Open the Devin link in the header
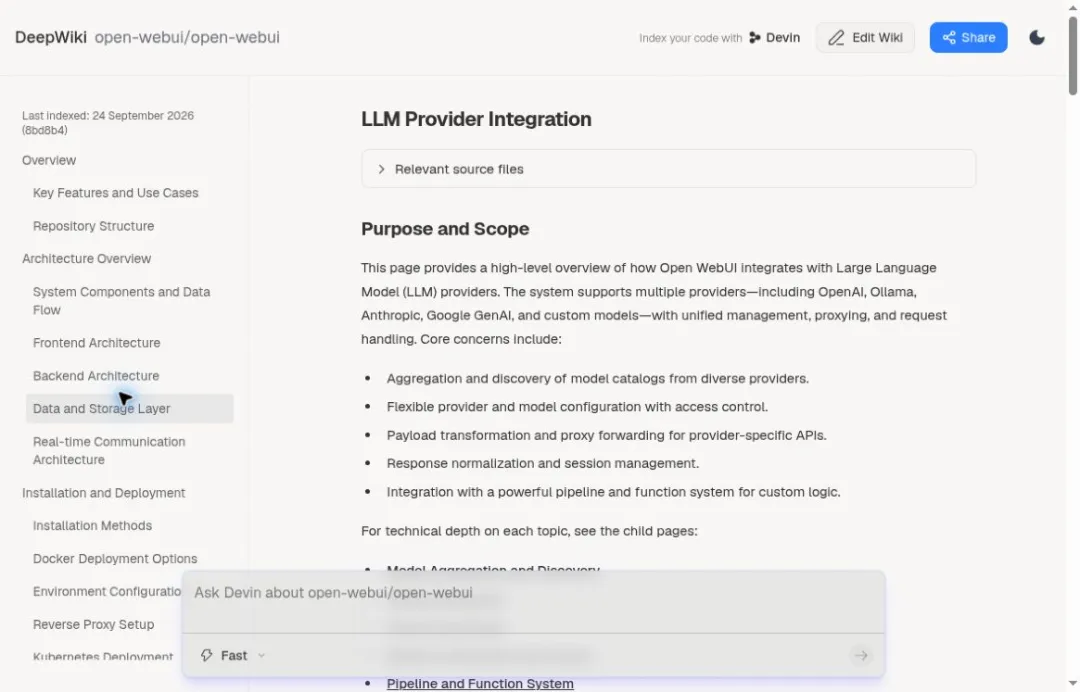The width and height of the screenshot is (1080, 692). point(774,37)
